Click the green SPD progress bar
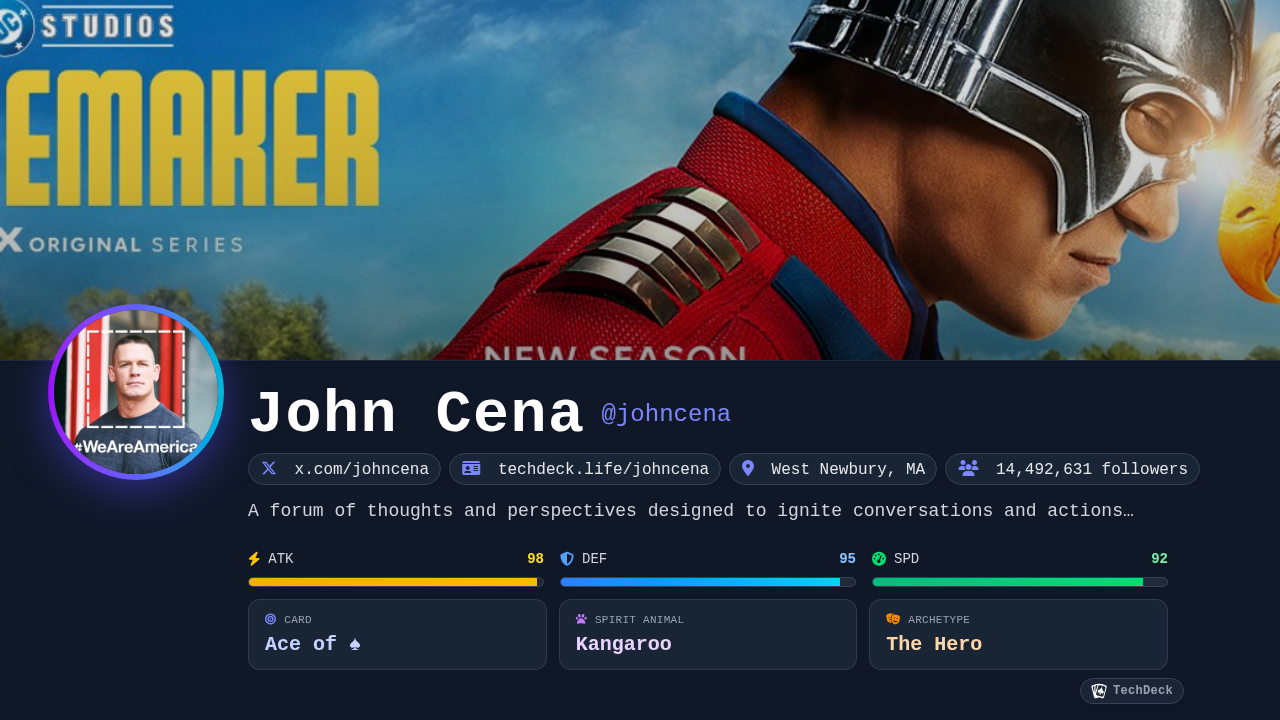1280x720 pixels. point(1020,582)
